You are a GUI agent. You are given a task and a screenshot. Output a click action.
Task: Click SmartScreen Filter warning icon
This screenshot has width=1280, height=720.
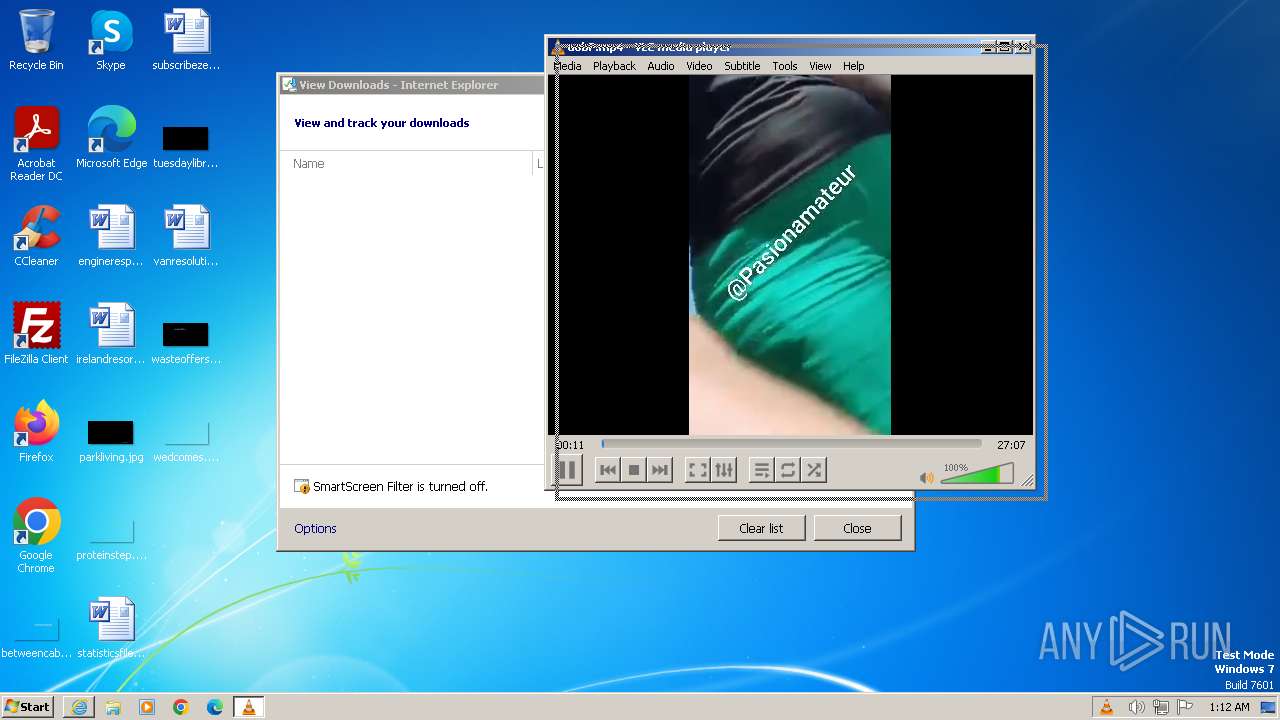pos(302,486)
